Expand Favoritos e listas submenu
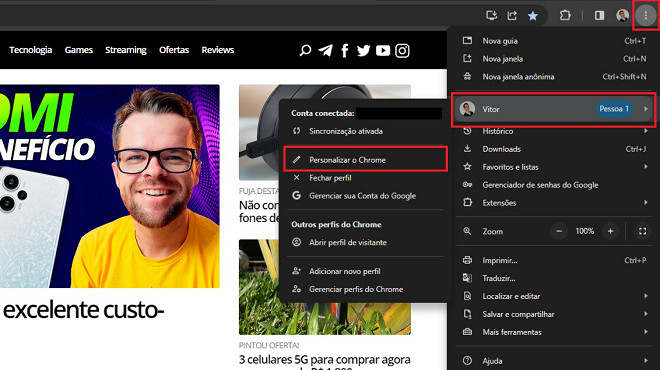This screenshot has height=370, width=660. point(554,167)
